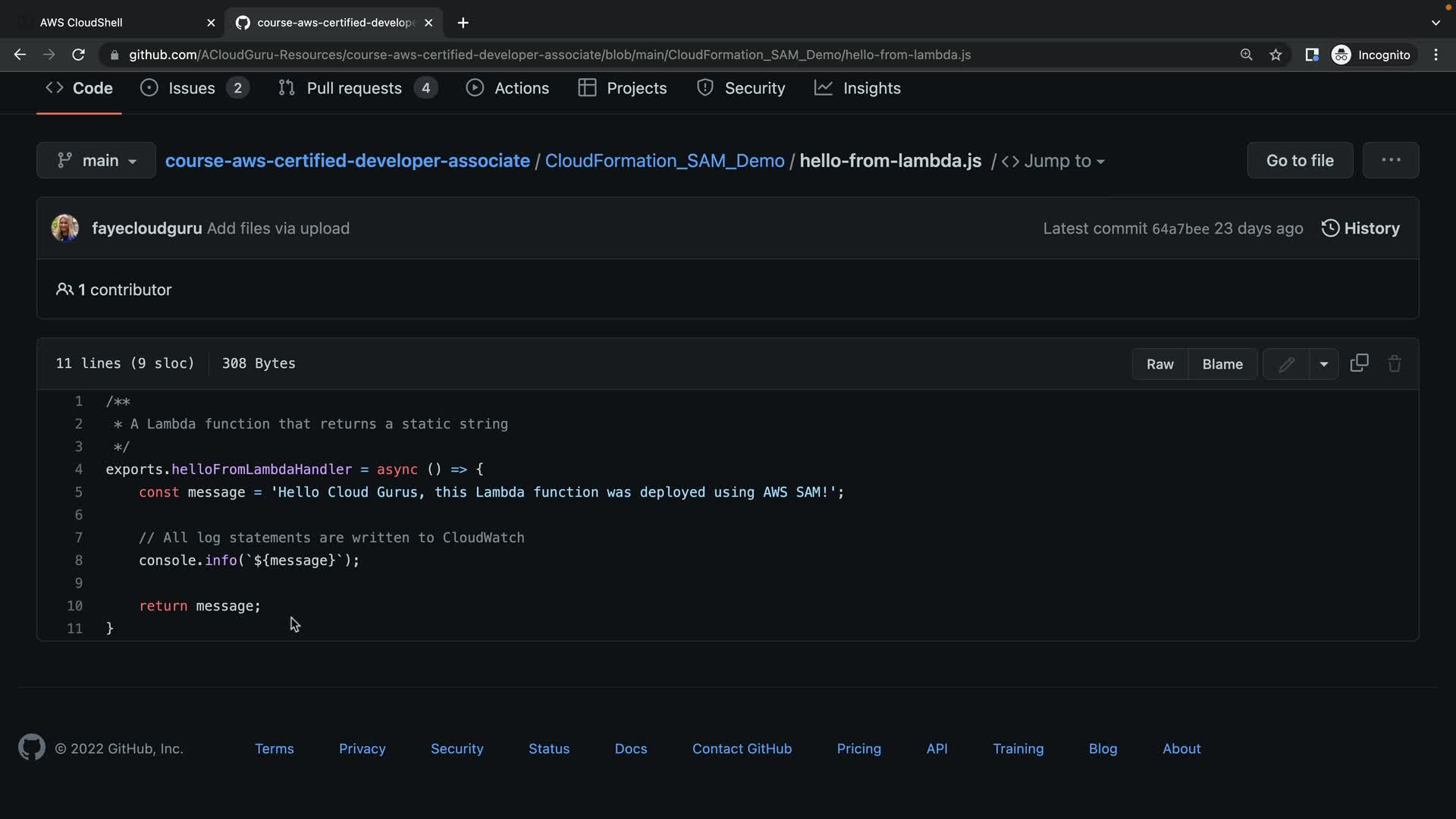Click the fayecloudguru avatar image

coord(65,228)
